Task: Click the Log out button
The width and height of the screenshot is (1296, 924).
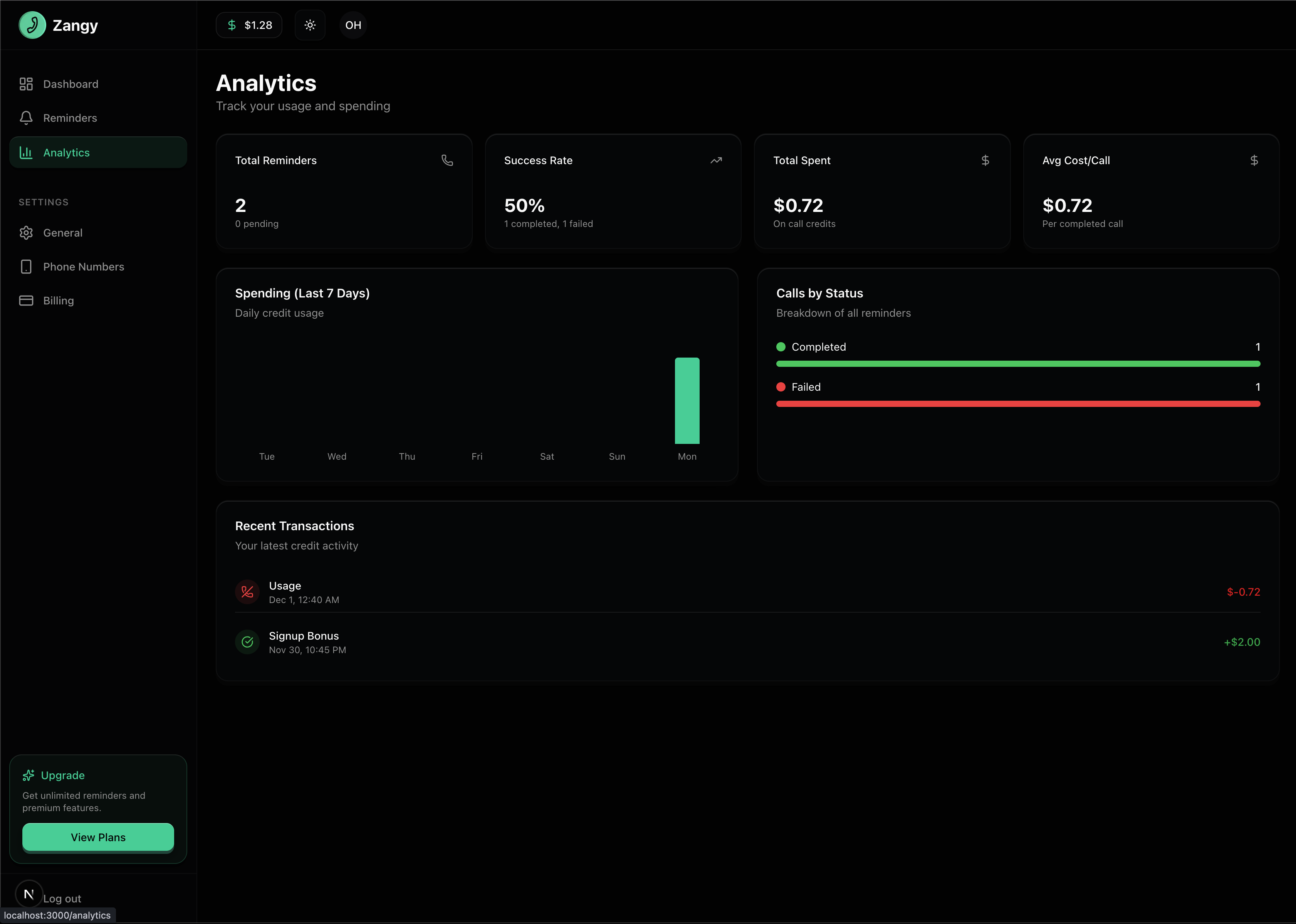Action: coord(62,899)
